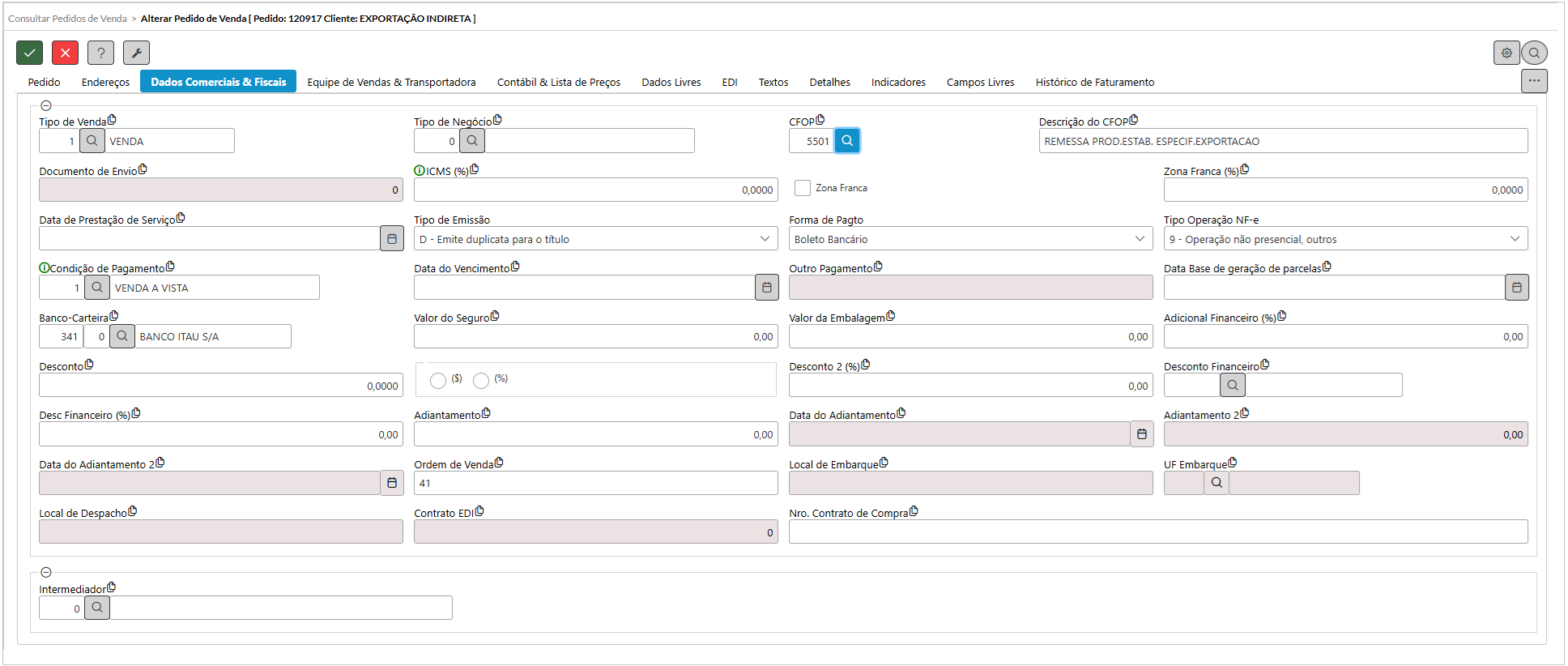
Task: Click the Ordem de Venda field
Action: click(596, 483)
